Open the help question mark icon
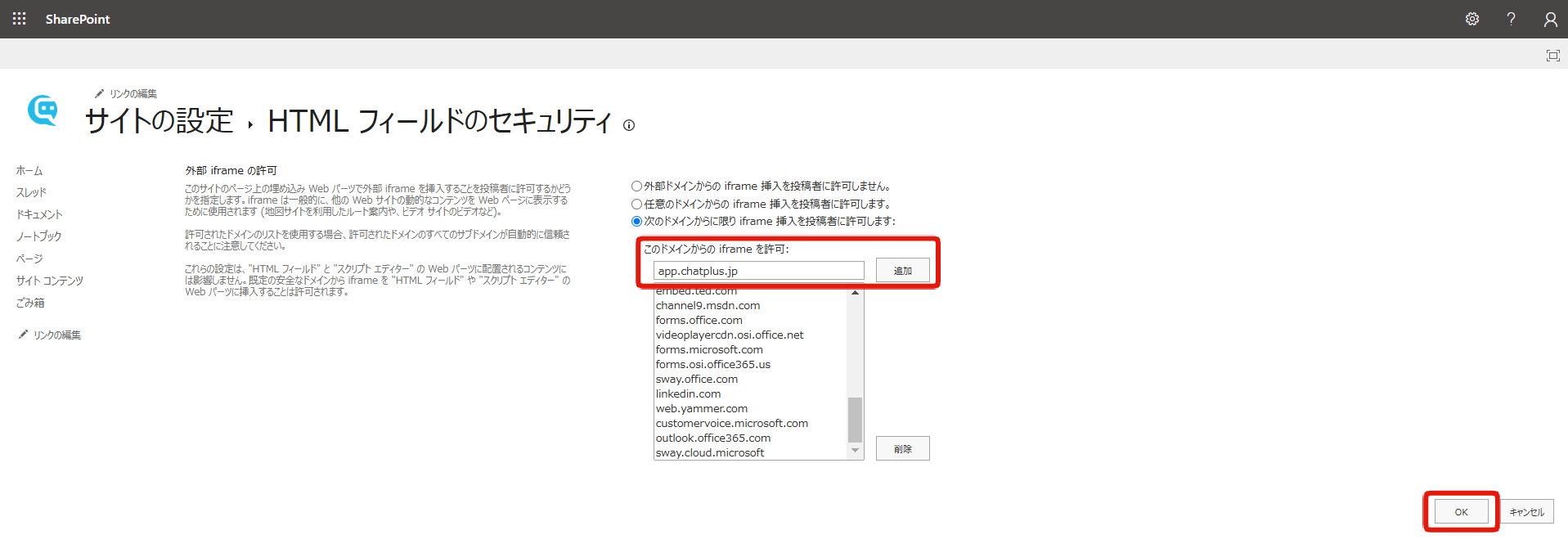This screenshot has height=544, width=1568. click(x=1511, y=19)
